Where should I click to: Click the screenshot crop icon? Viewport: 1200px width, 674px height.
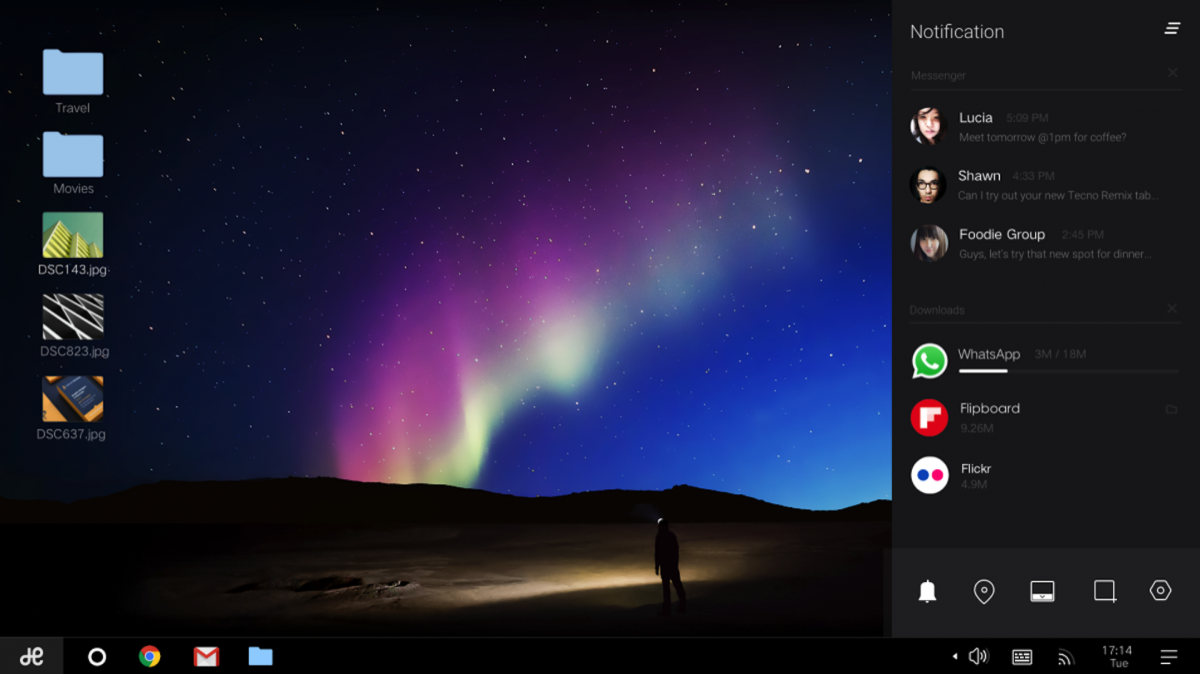pos(1103,591)
